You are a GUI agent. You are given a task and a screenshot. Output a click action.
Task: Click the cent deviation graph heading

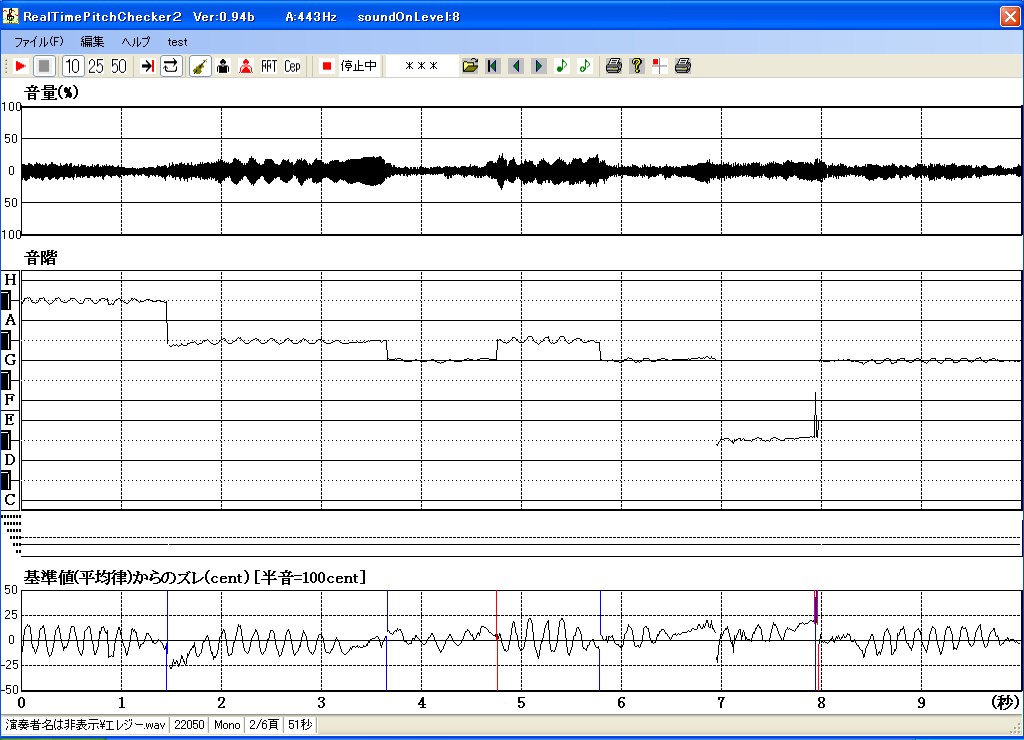(x=195, y=577)
